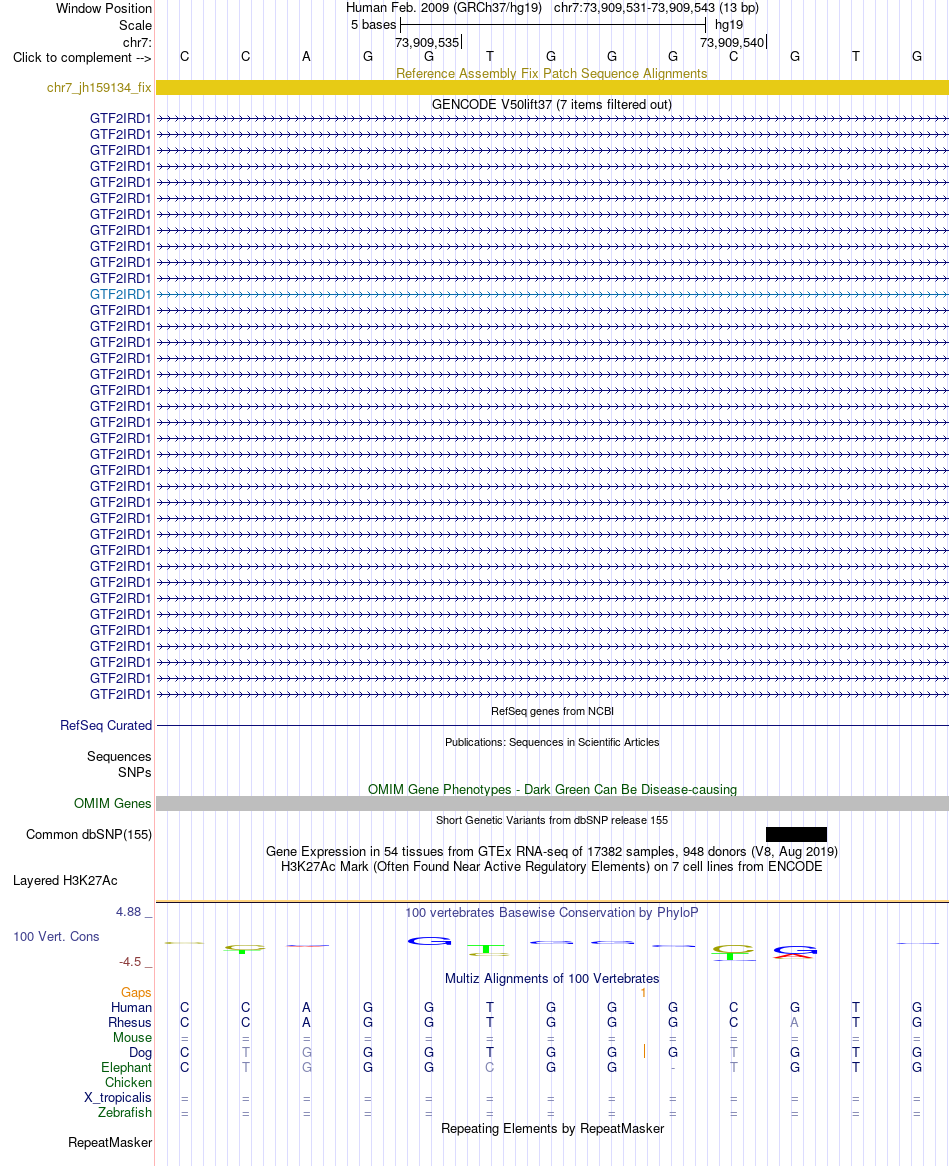
Task: Click 'Repeating Elements by RepeatMasker' title
Action: click(x=552, y=1129)
